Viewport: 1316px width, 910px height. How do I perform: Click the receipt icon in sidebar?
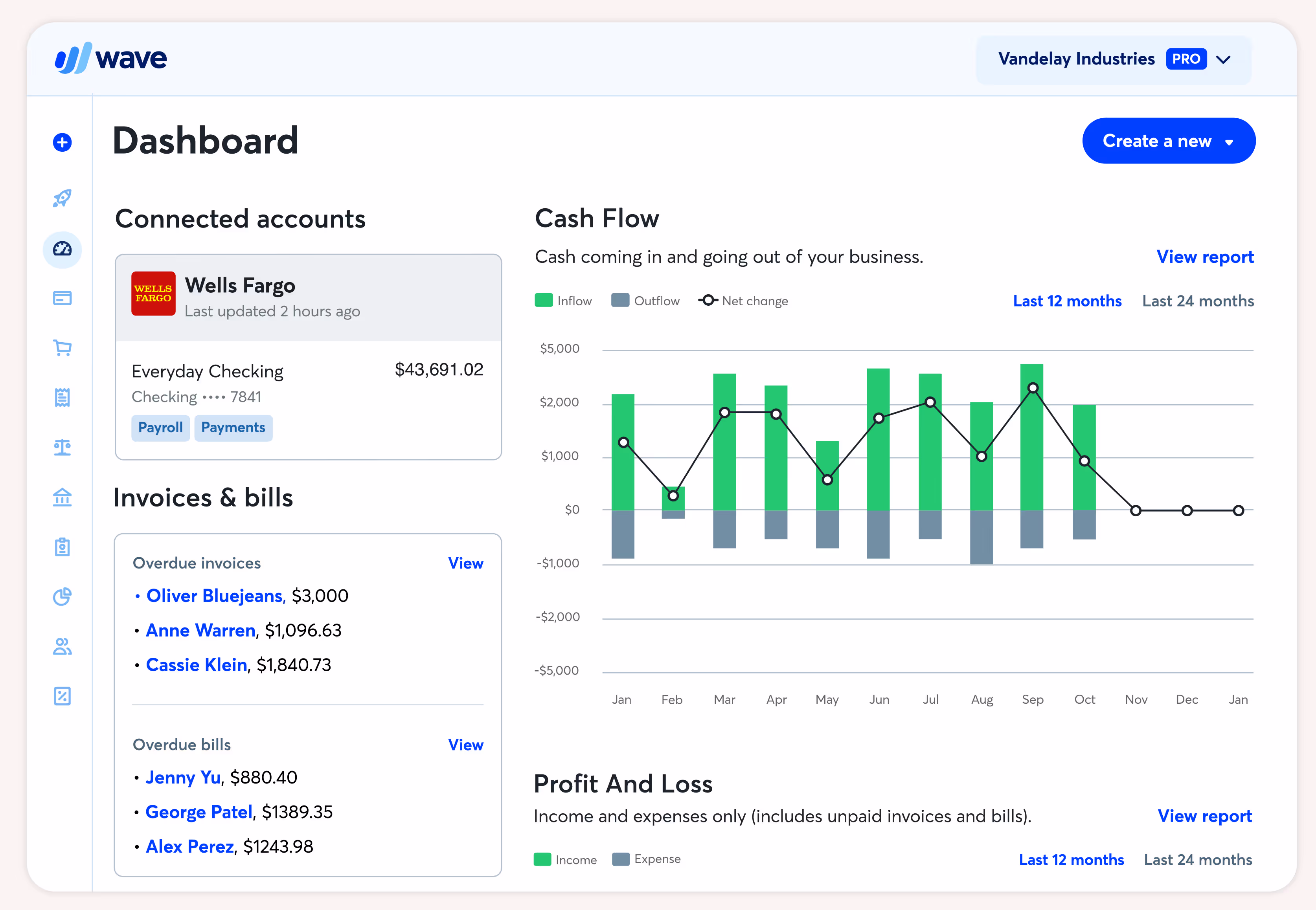62,397
